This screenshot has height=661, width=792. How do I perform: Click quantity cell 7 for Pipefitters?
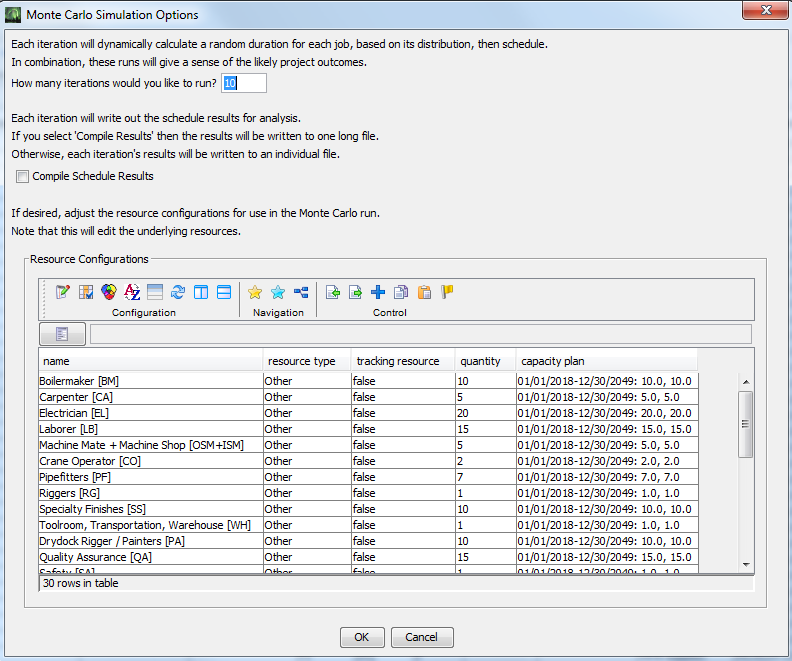click(485, 477)
